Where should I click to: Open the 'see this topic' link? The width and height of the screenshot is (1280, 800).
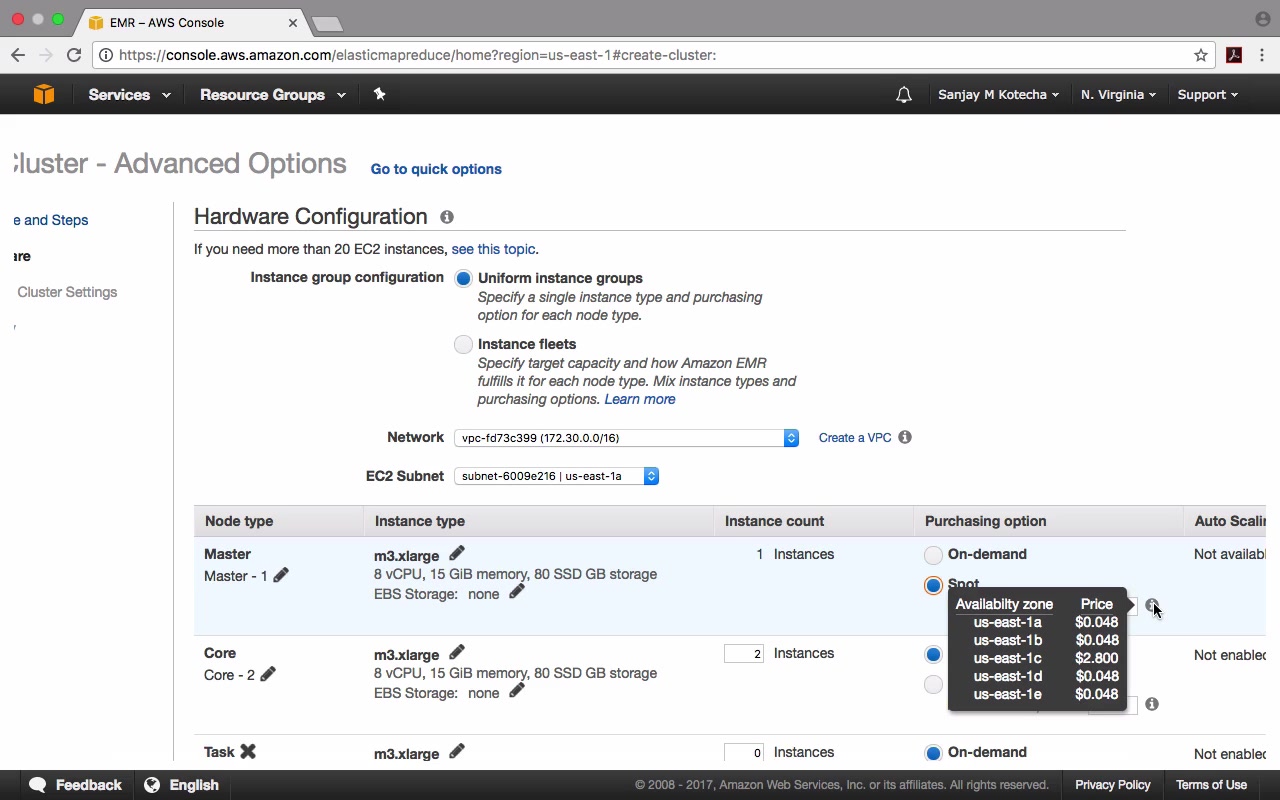point(493,249)
